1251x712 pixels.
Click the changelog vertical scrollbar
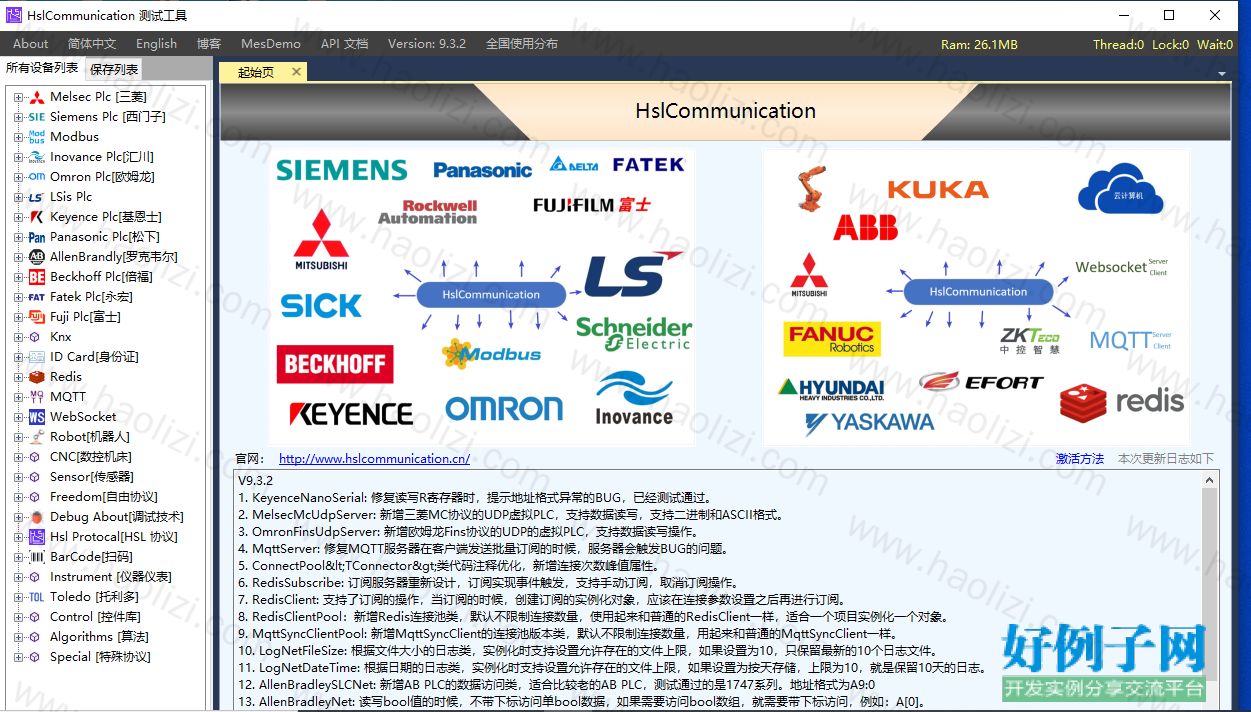tap(1210, 591)
